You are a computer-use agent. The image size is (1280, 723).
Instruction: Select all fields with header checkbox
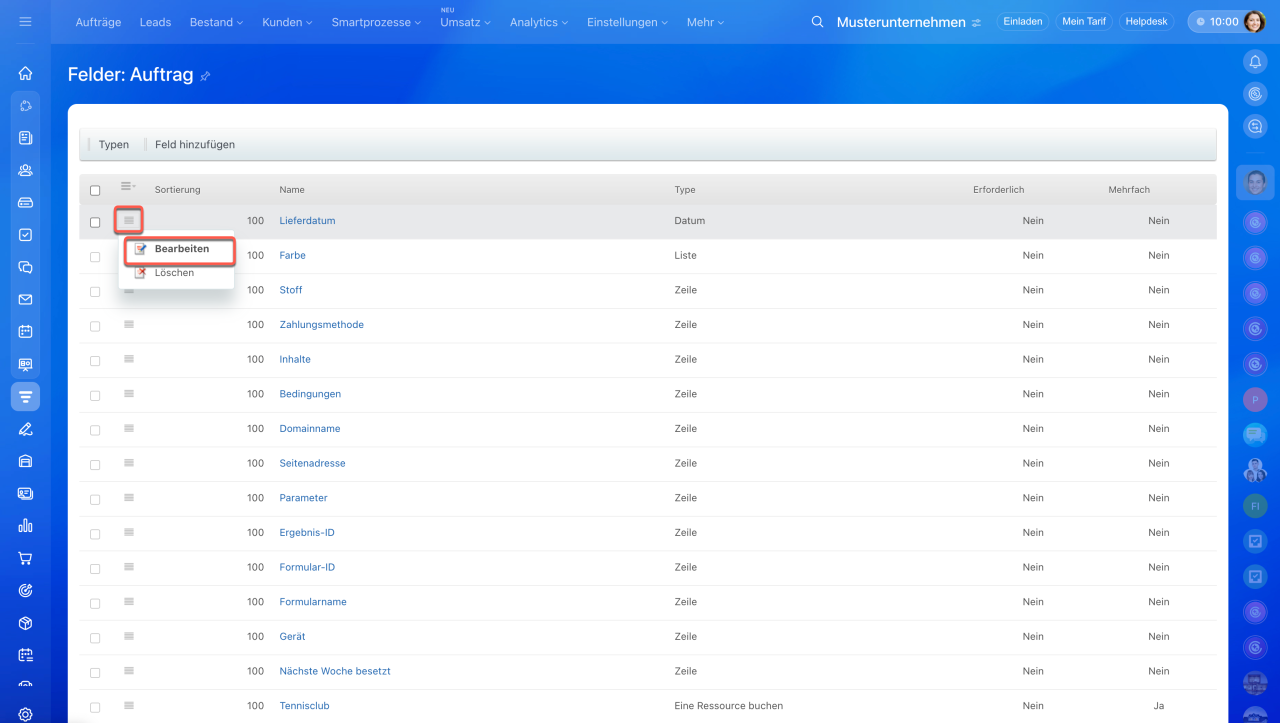[x=95, y=190]
